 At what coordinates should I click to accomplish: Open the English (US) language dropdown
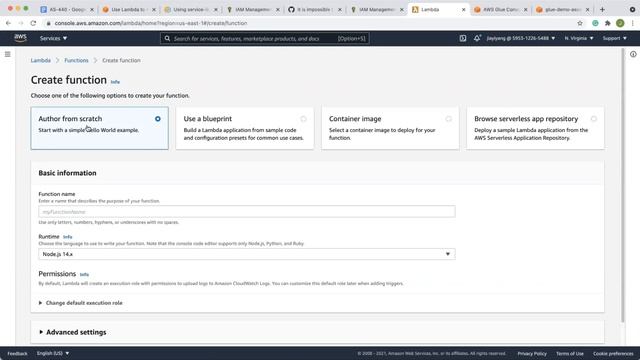click(53, 353)
